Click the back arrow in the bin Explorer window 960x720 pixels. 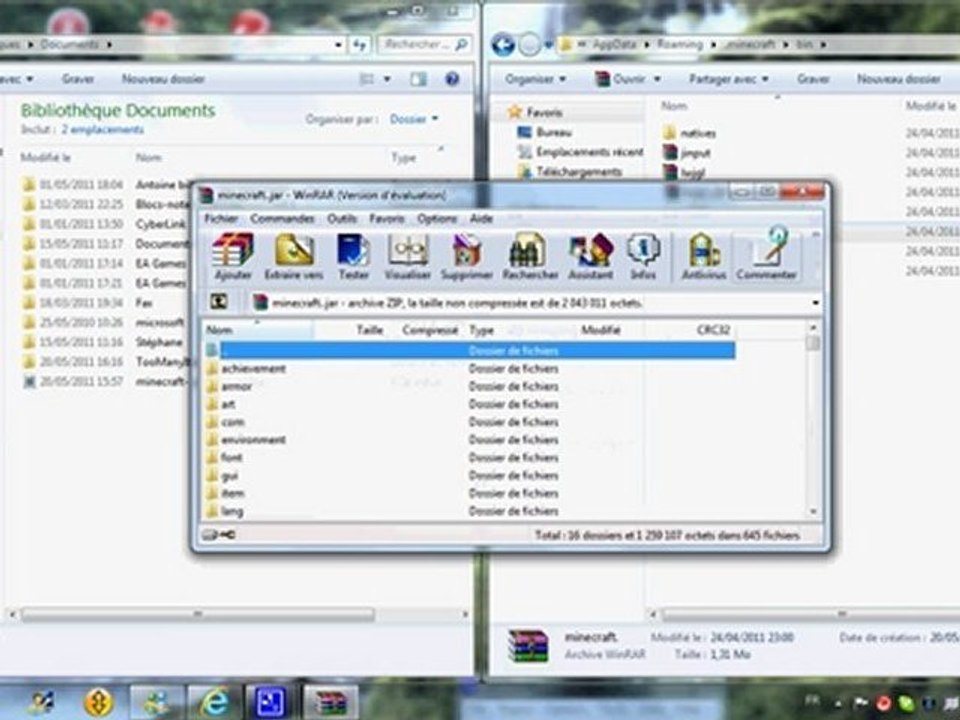pyautogui.click(x=503, y=45)
